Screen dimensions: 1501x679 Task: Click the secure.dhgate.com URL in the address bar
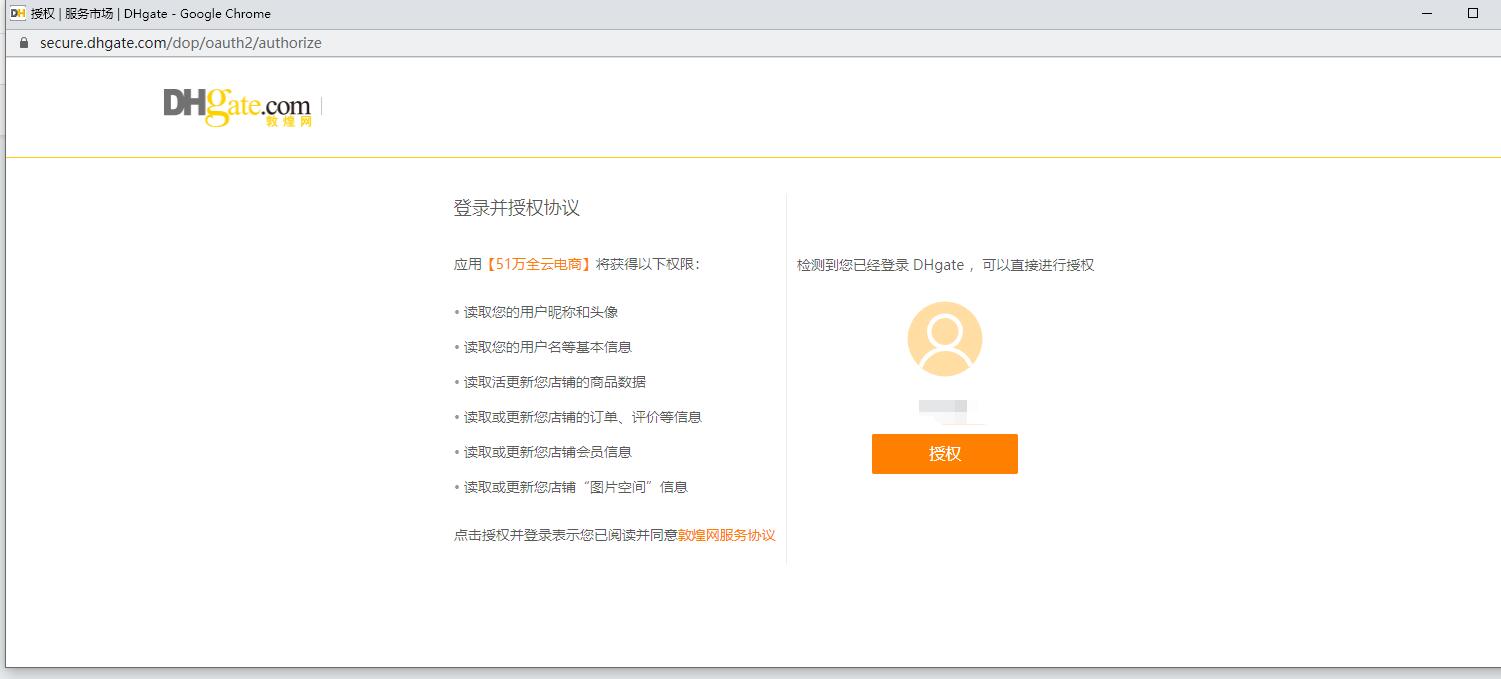(181, 43)
